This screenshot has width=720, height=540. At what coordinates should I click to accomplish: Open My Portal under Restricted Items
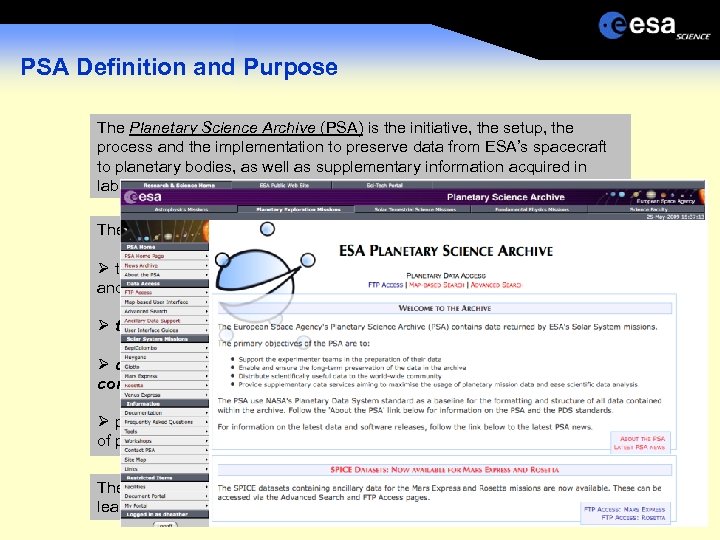(165, 506)
